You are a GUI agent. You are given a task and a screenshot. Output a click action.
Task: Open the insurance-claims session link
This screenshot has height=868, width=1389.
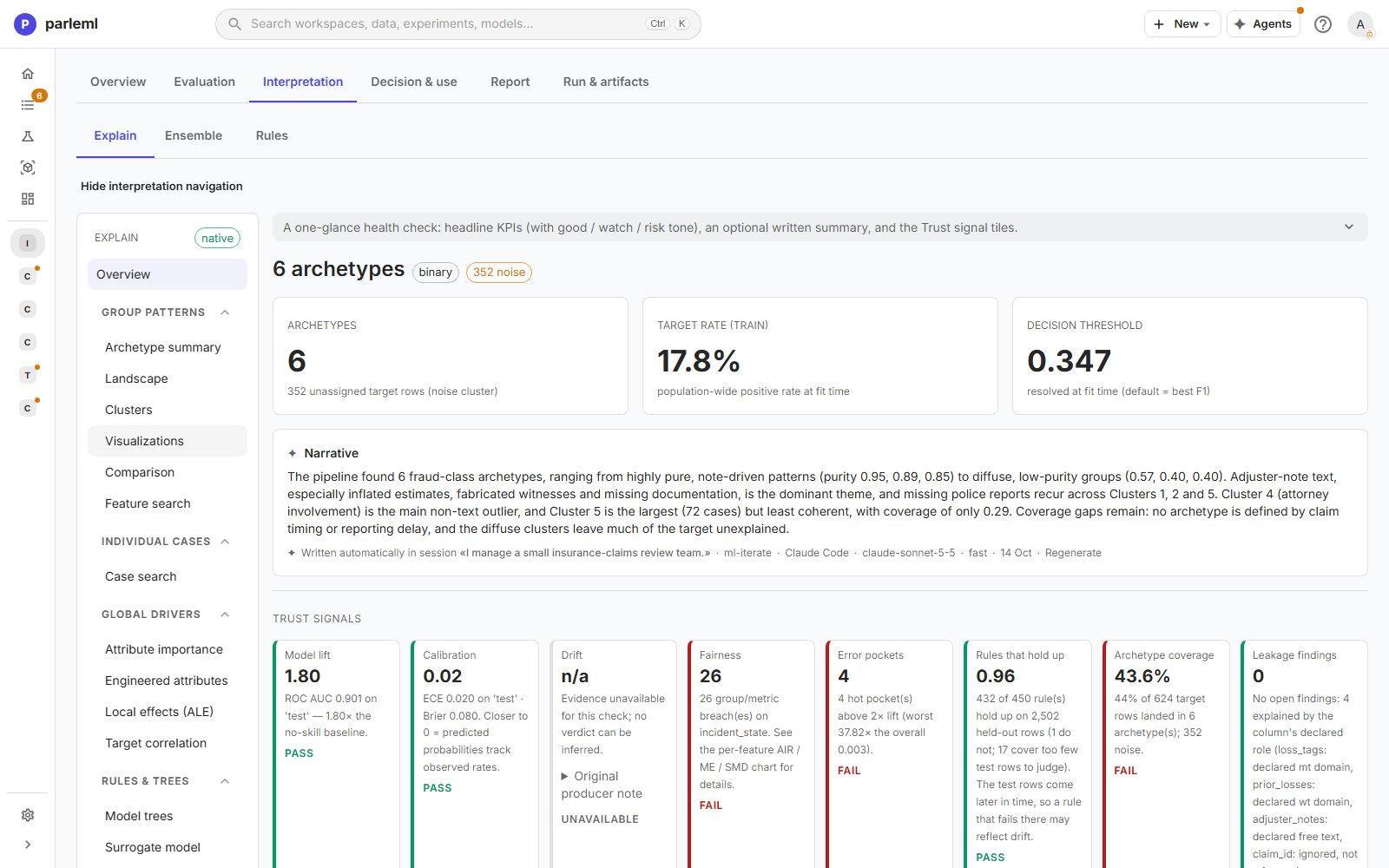tap(585, 553)
